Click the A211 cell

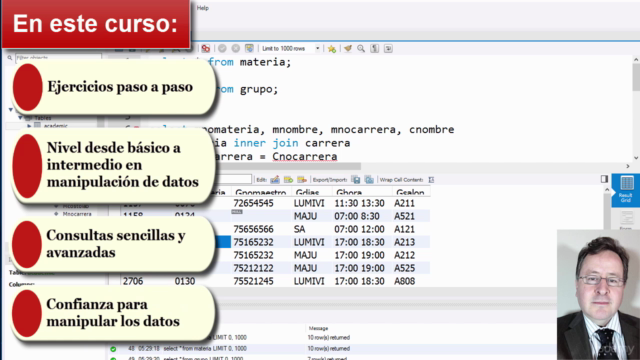[404, 203]
